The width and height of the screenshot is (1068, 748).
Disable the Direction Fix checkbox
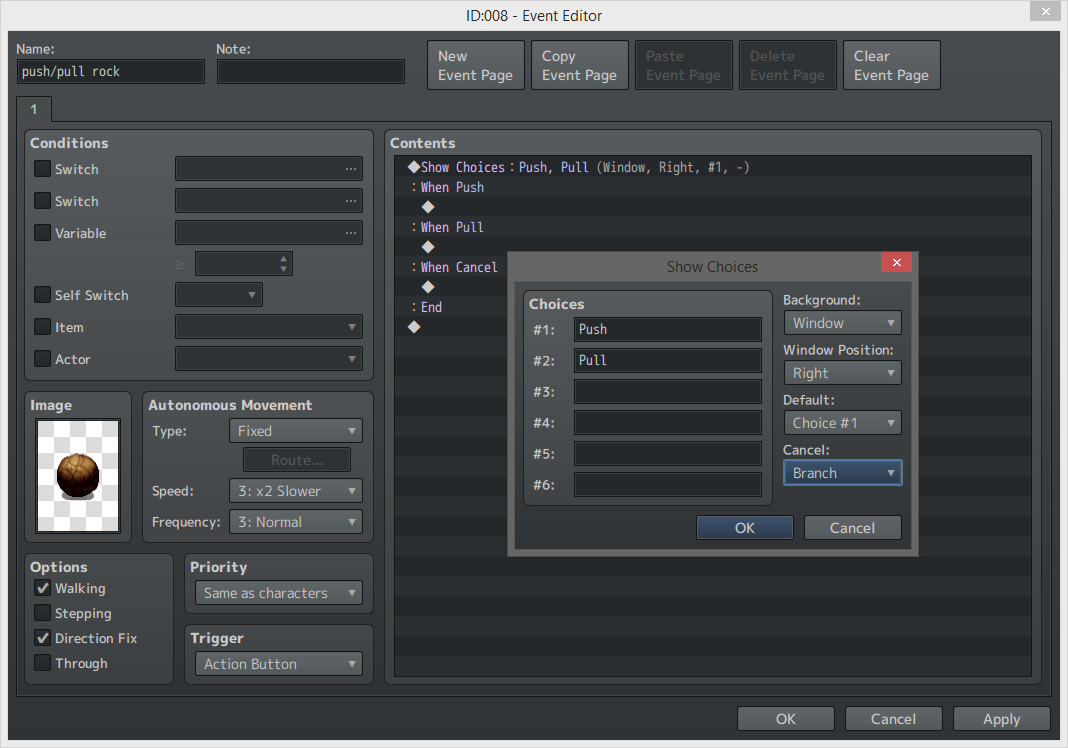(42, 638)
